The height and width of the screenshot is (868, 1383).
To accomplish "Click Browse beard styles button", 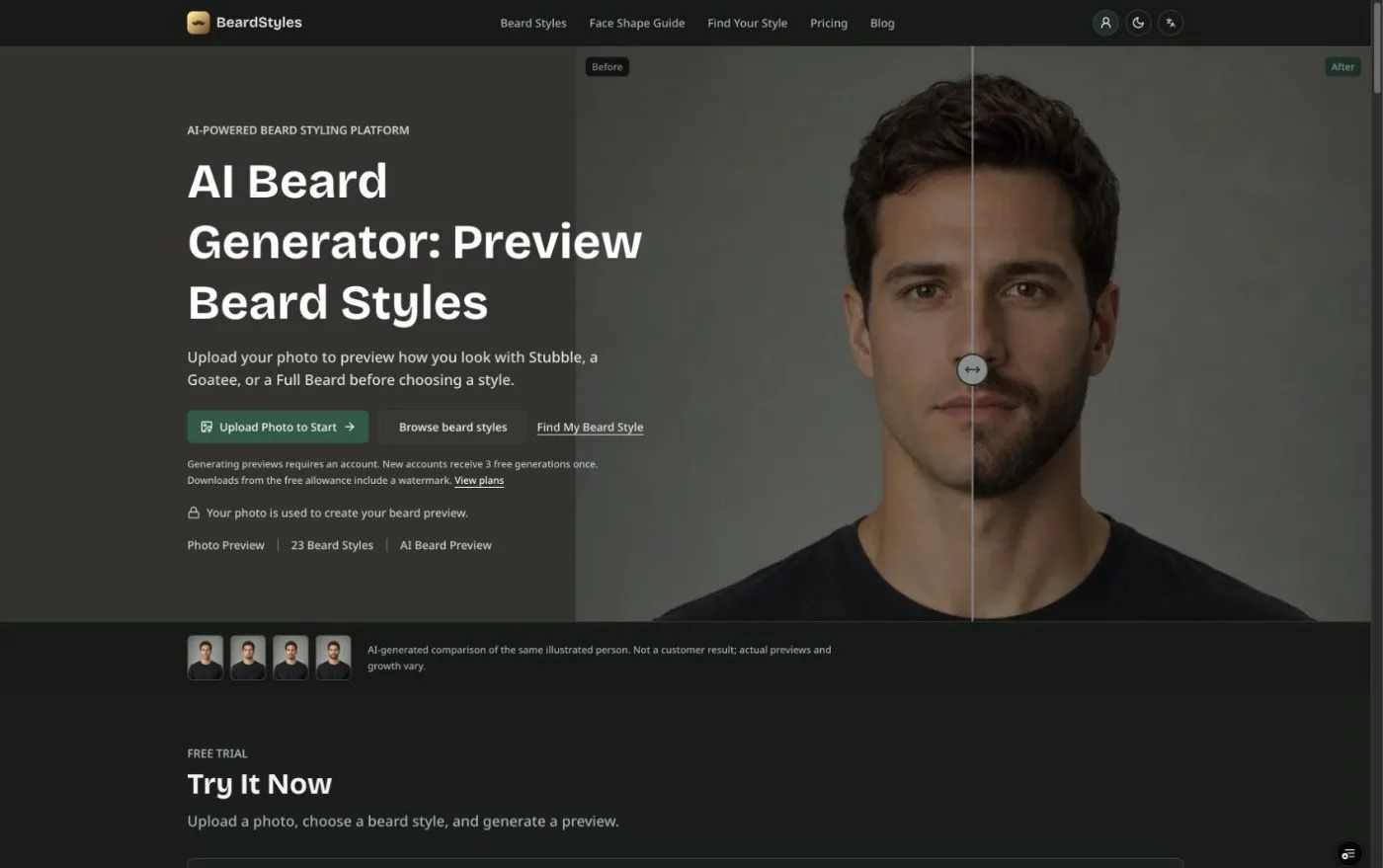I will 452,427.
